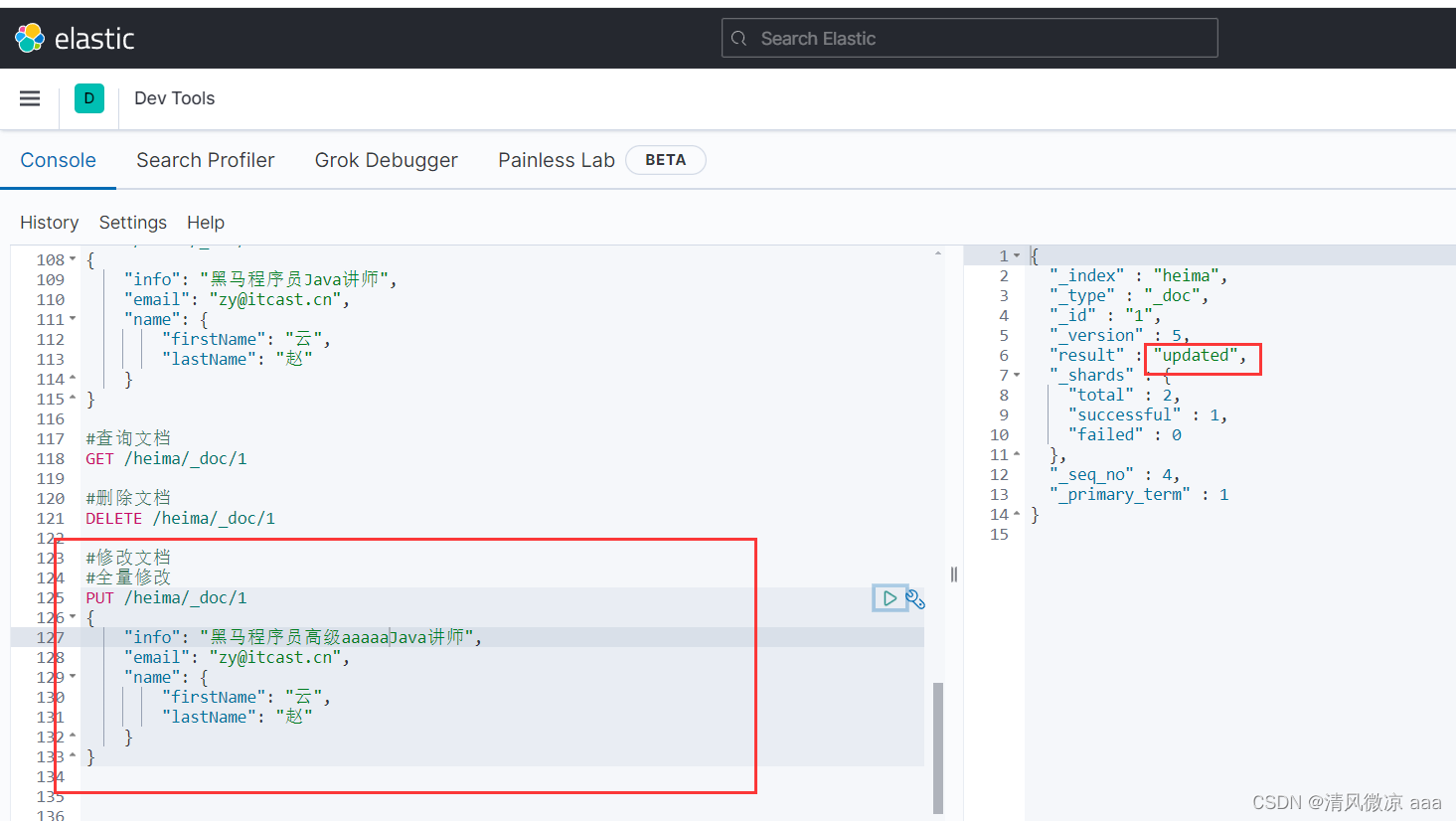Click the "_seq_no" : 4 line
The width and height of the screenshot is (1456, 821).
coord(1115,474)
